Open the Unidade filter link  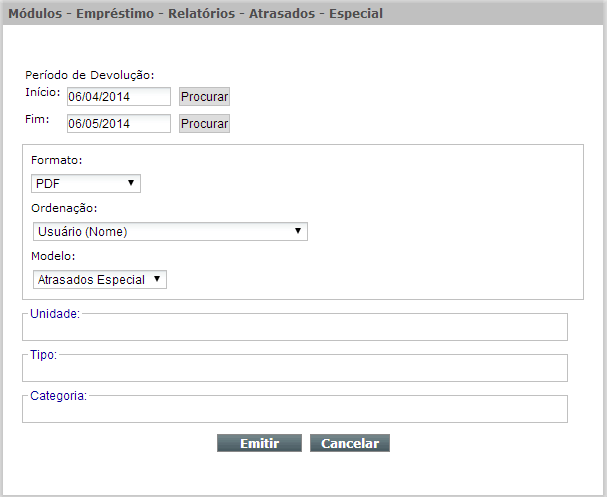click(55, 314)
